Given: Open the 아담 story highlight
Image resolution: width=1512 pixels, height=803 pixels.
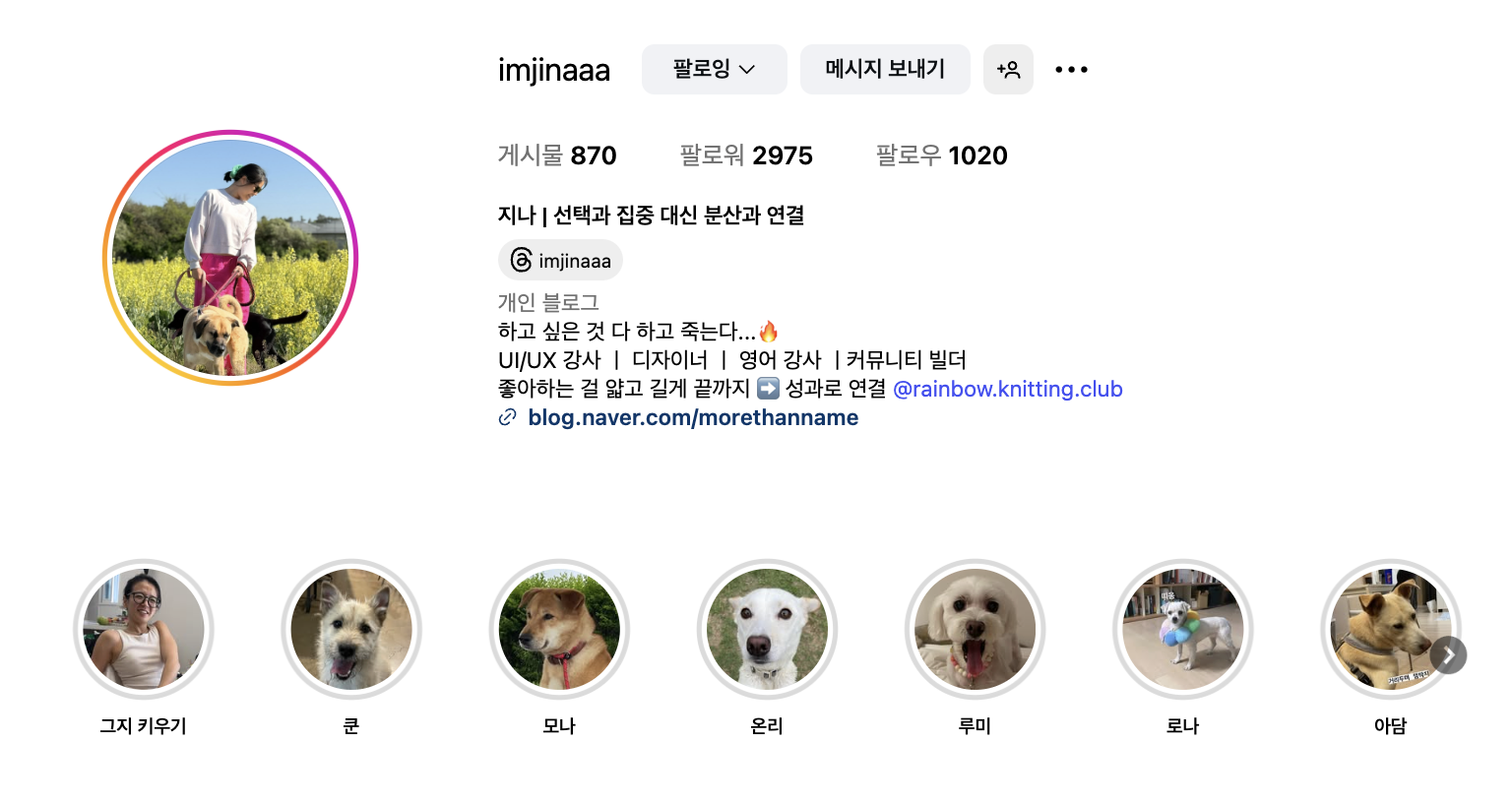Looking at the screenshot, I should tap(1390, 630).
